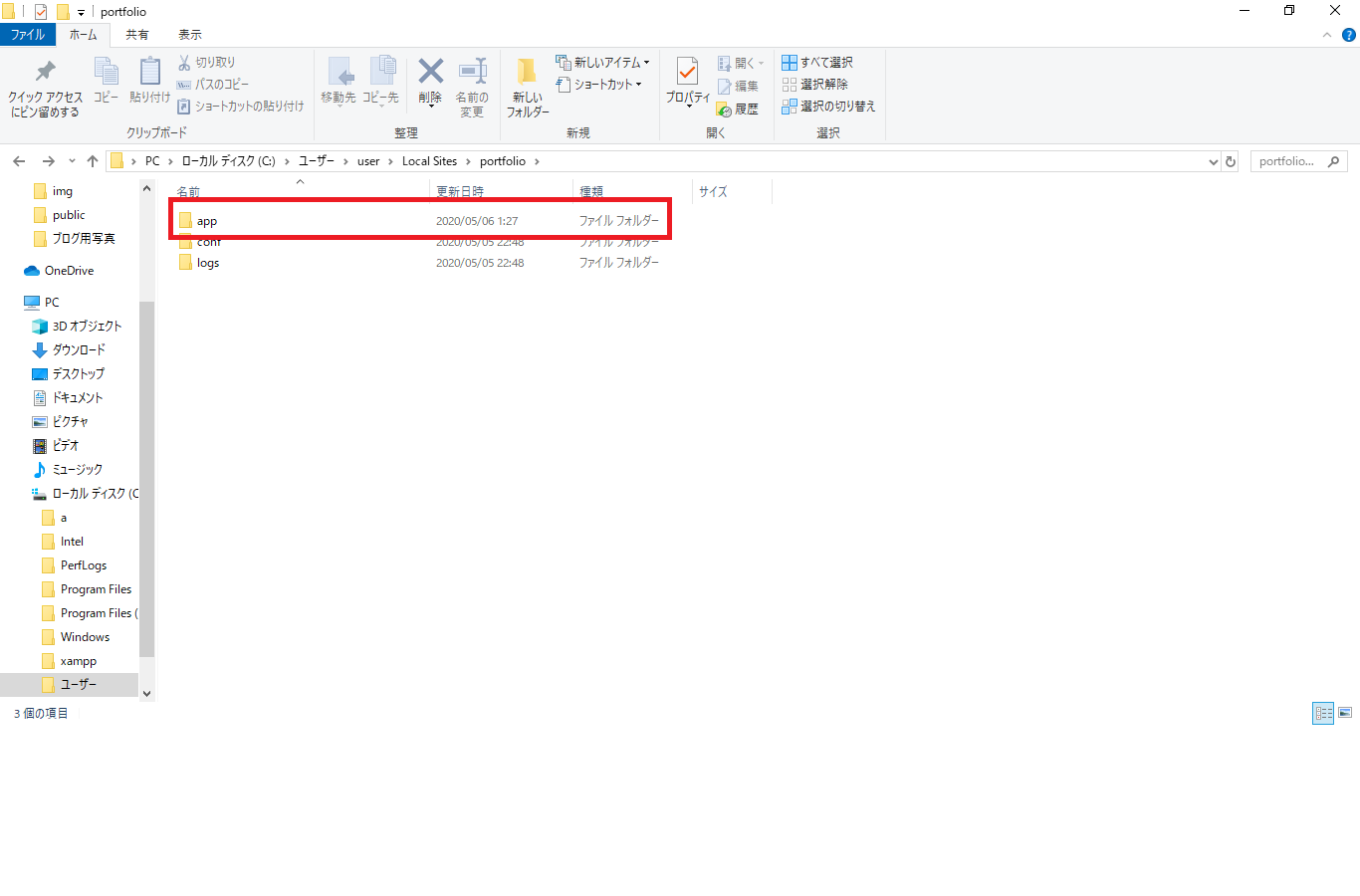Click user in address breadcrumb
Viewport: 1360px width, 896px height.
[368, 161]
